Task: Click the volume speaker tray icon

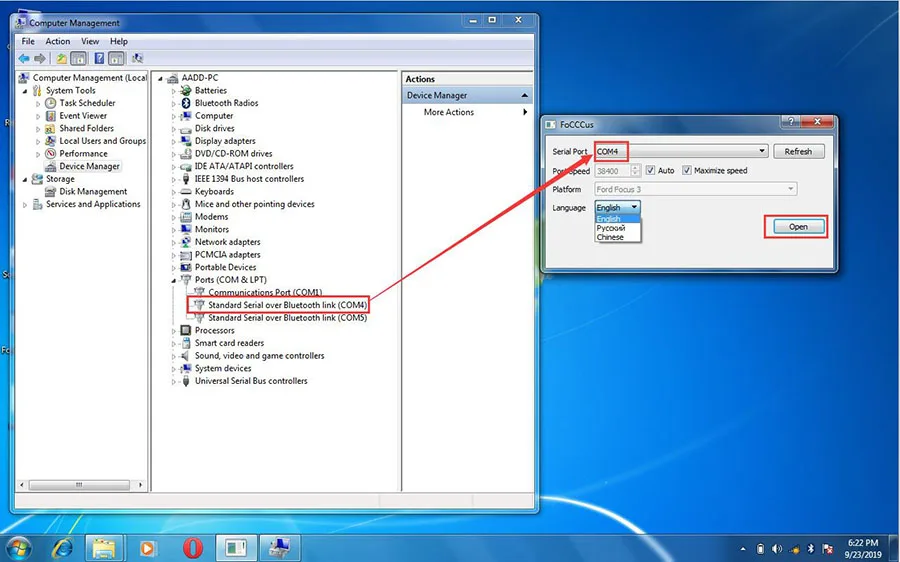Action: coord(777,549)
